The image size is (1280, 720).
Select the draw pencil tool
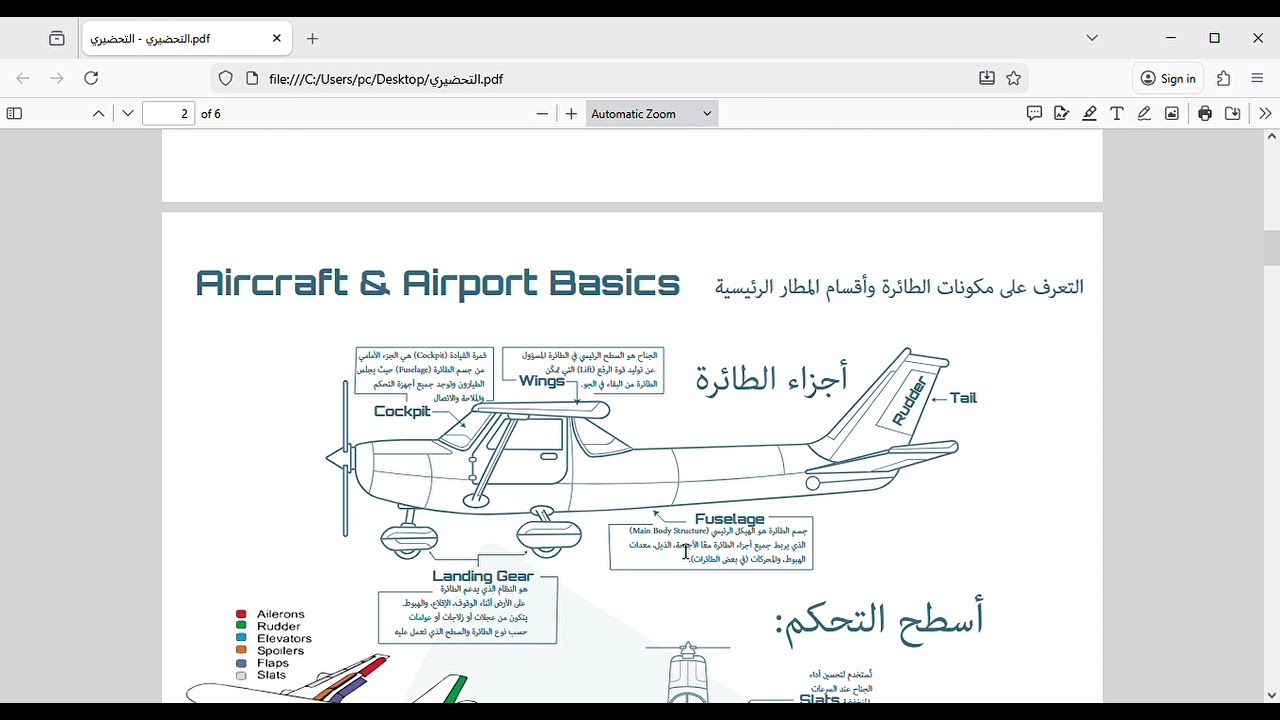pos(1145,114)
